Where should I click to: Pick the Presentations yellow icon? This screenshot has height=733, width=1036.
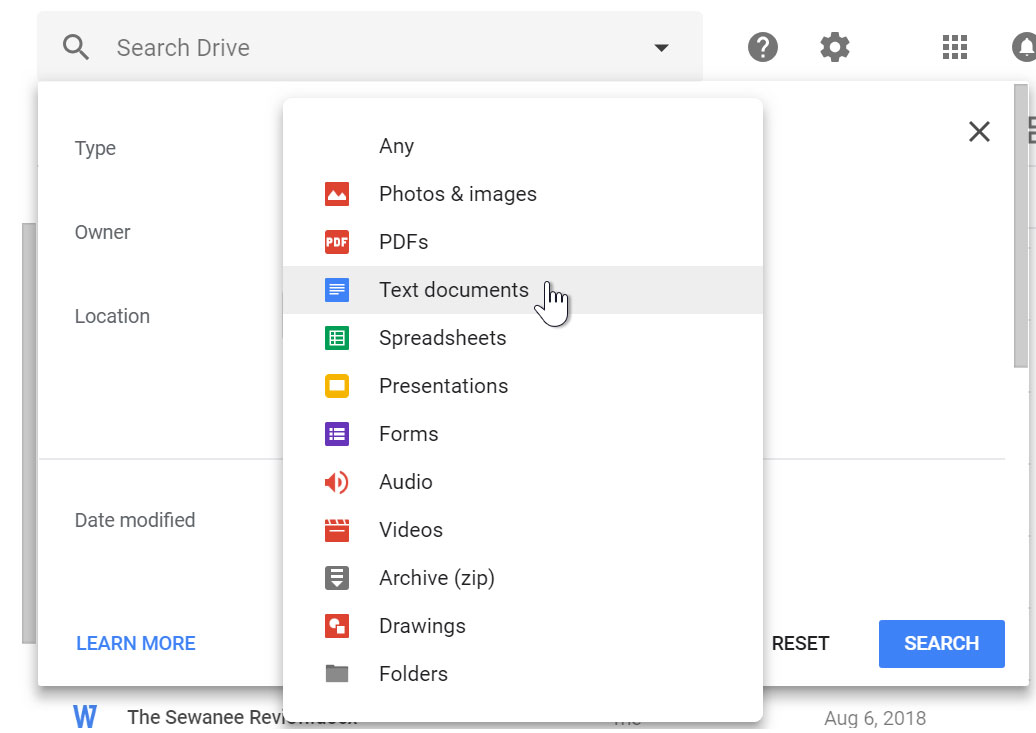(339, 385)
